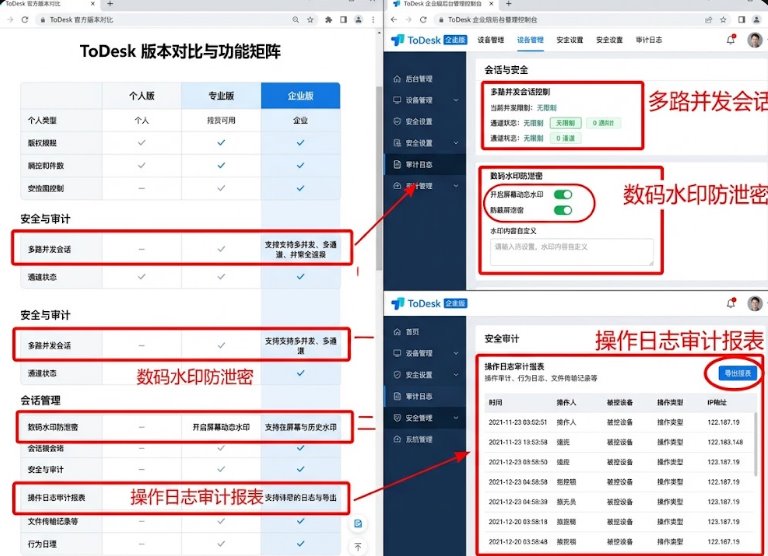Open the user avatar above 安全审计 page

[755, 303]
